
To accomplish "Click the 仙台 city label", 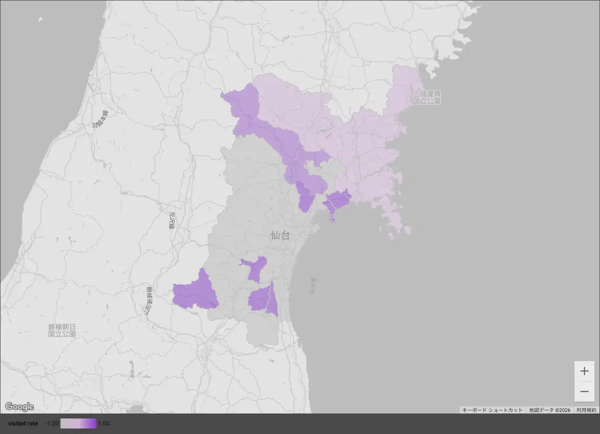I will click(280, 235).
